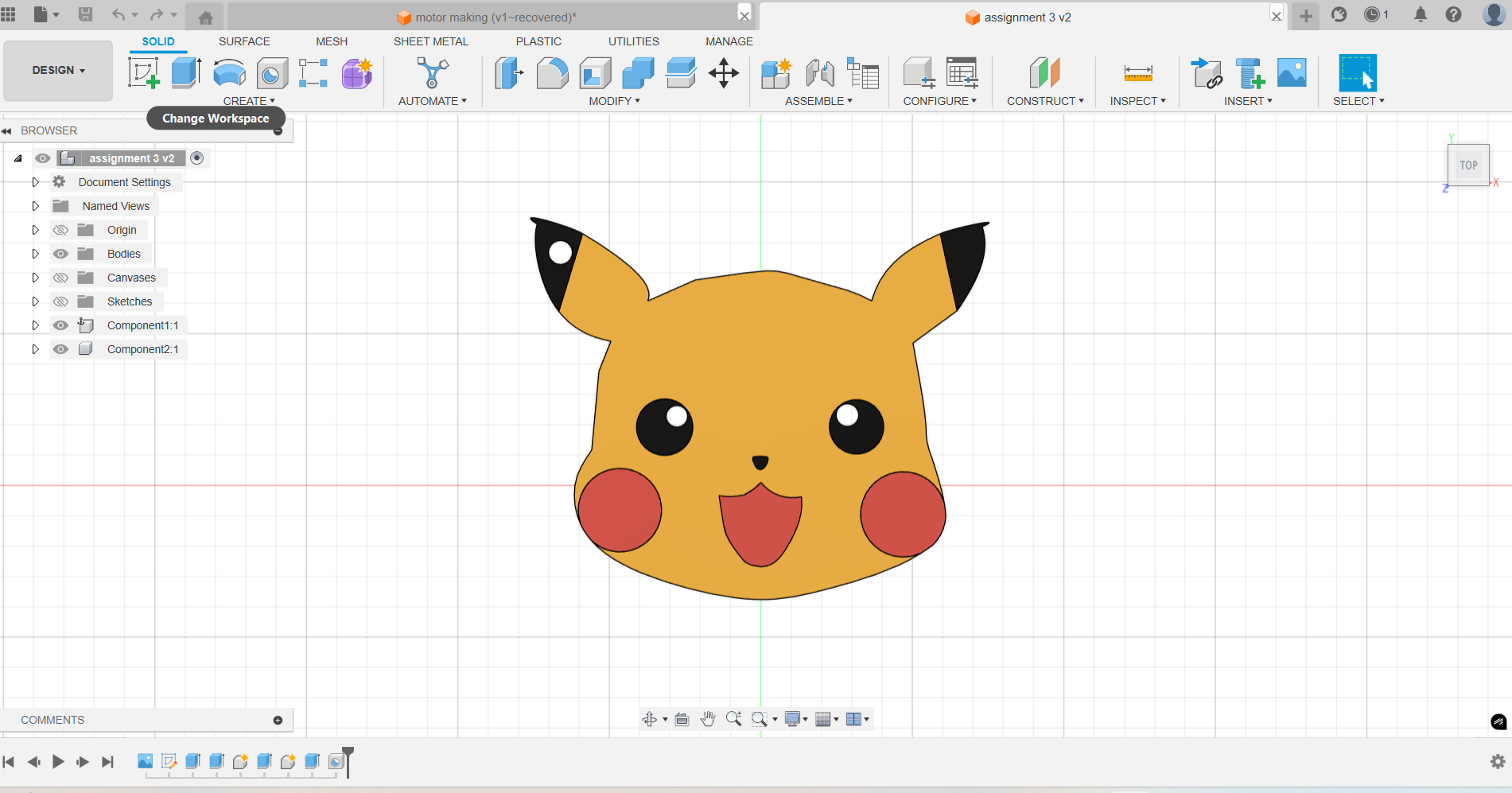Insert a Canvas image
1512x793 pixels.
[x=1290, y=72]
